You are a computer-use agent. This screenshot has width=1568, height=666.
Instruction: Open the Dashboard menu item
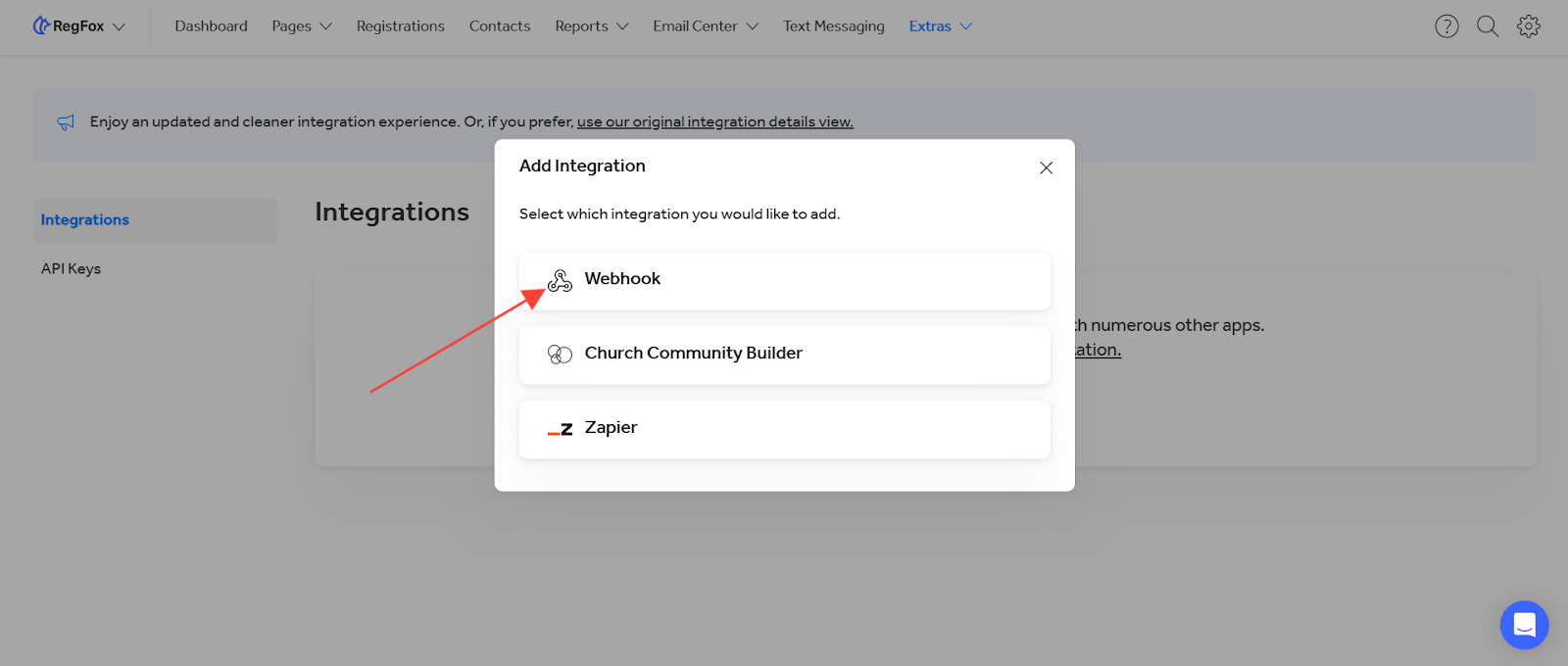tap(211, 26)
